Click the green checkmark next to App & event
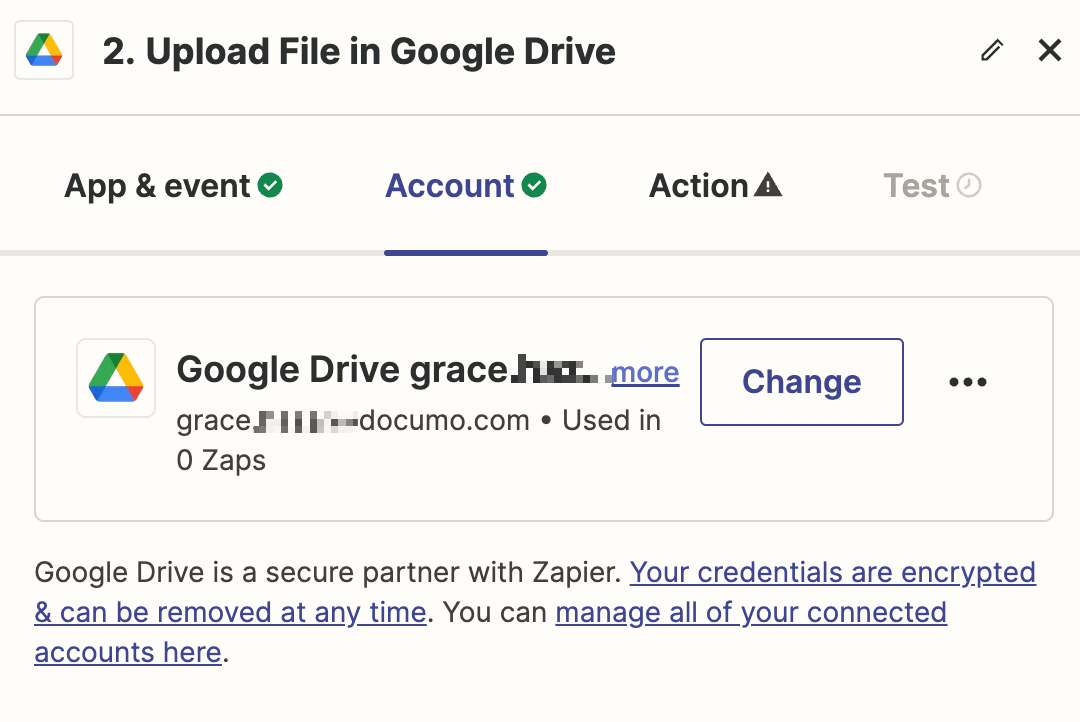Image resolution: width=1080 pixels, height=722 pixels. tap(270, 185)
